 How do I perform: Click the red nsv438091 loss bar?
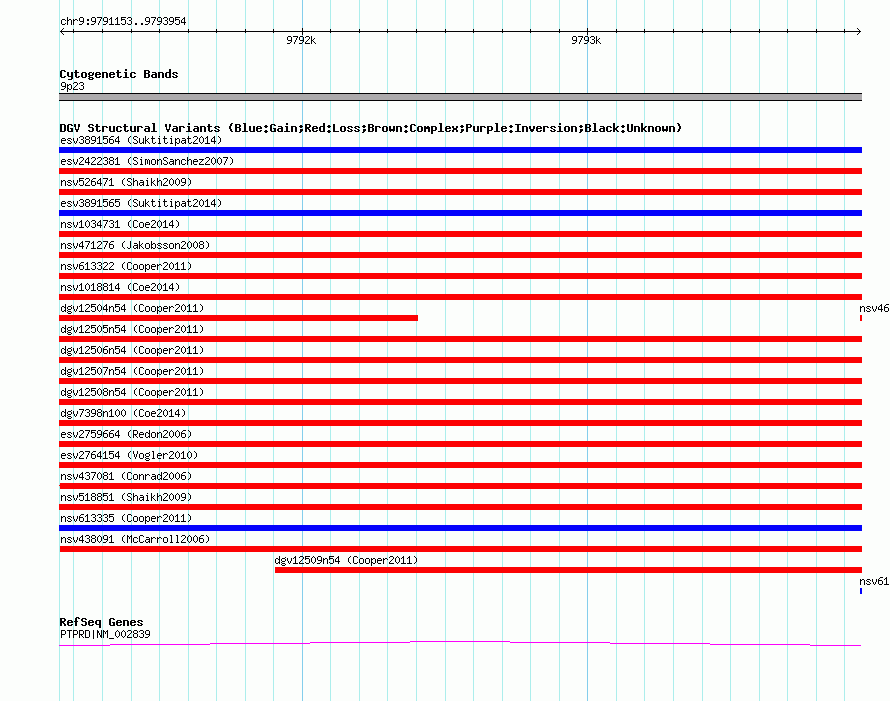click(460, 549)
